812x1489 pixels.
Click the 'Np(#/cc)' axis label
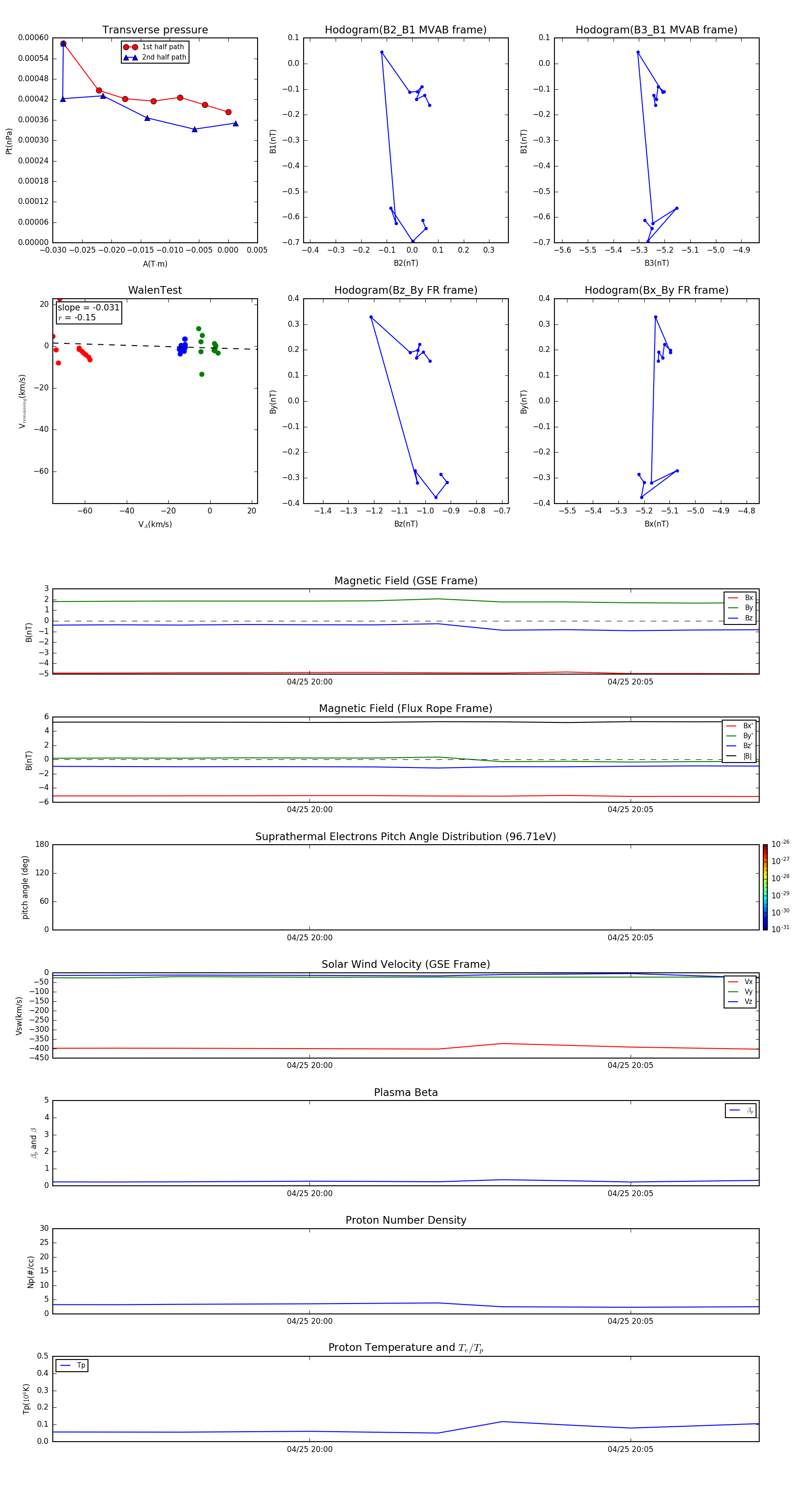coord(31,1272)
